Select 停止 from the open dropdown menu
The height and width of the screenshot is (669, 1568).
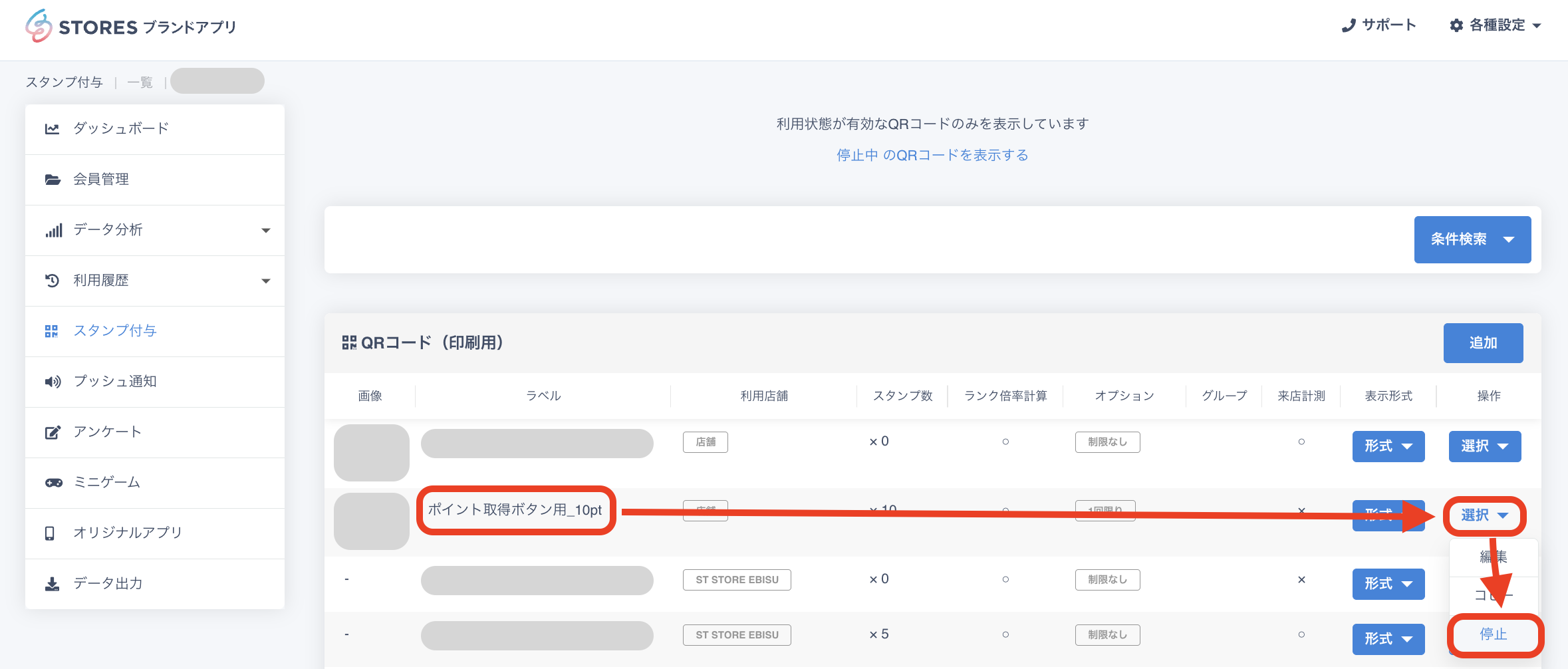[x=1493, y=634]
